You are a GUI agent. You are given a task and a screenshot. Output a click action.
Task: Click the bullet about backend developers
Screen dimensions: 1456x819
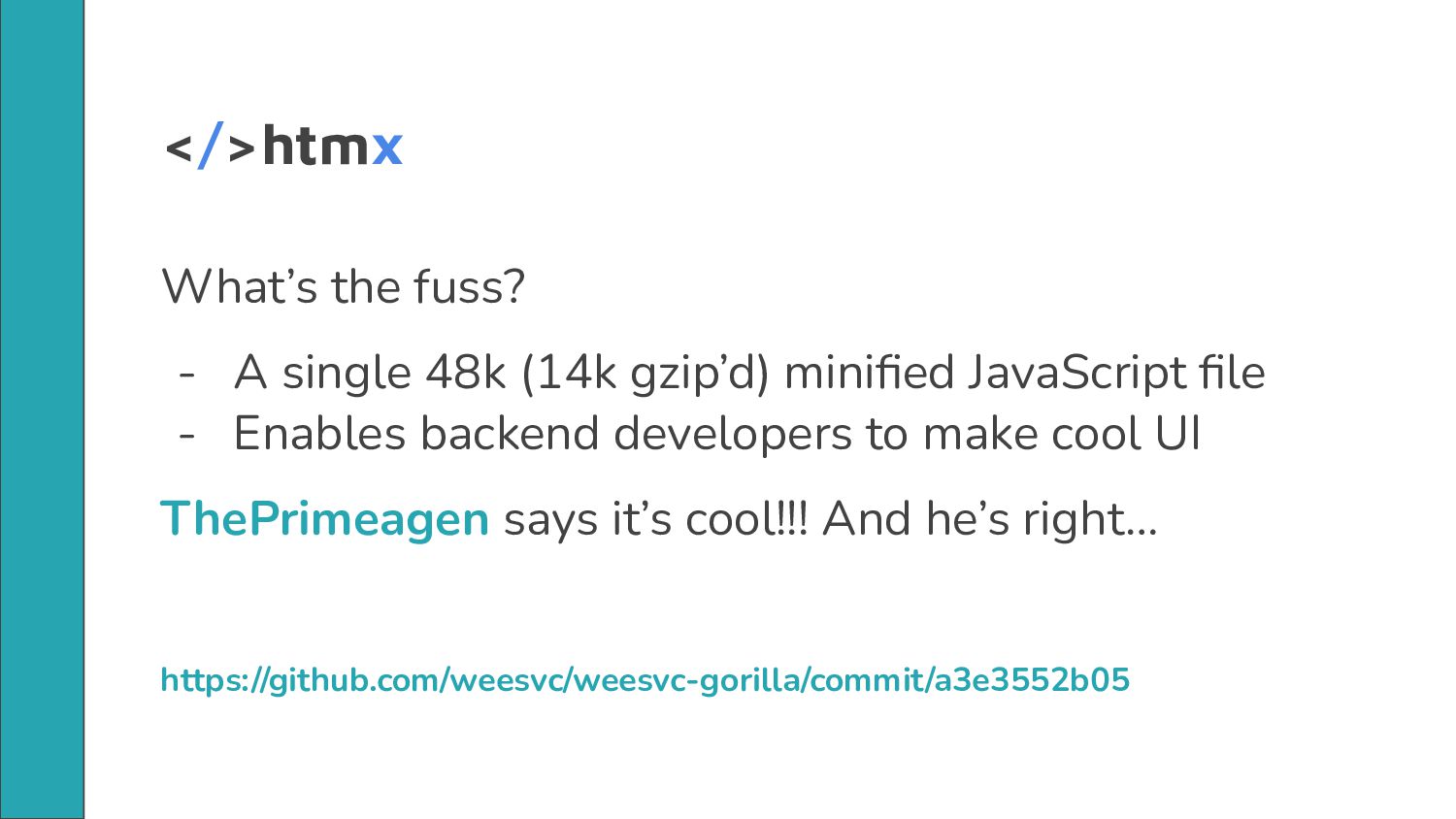point(717,433)
